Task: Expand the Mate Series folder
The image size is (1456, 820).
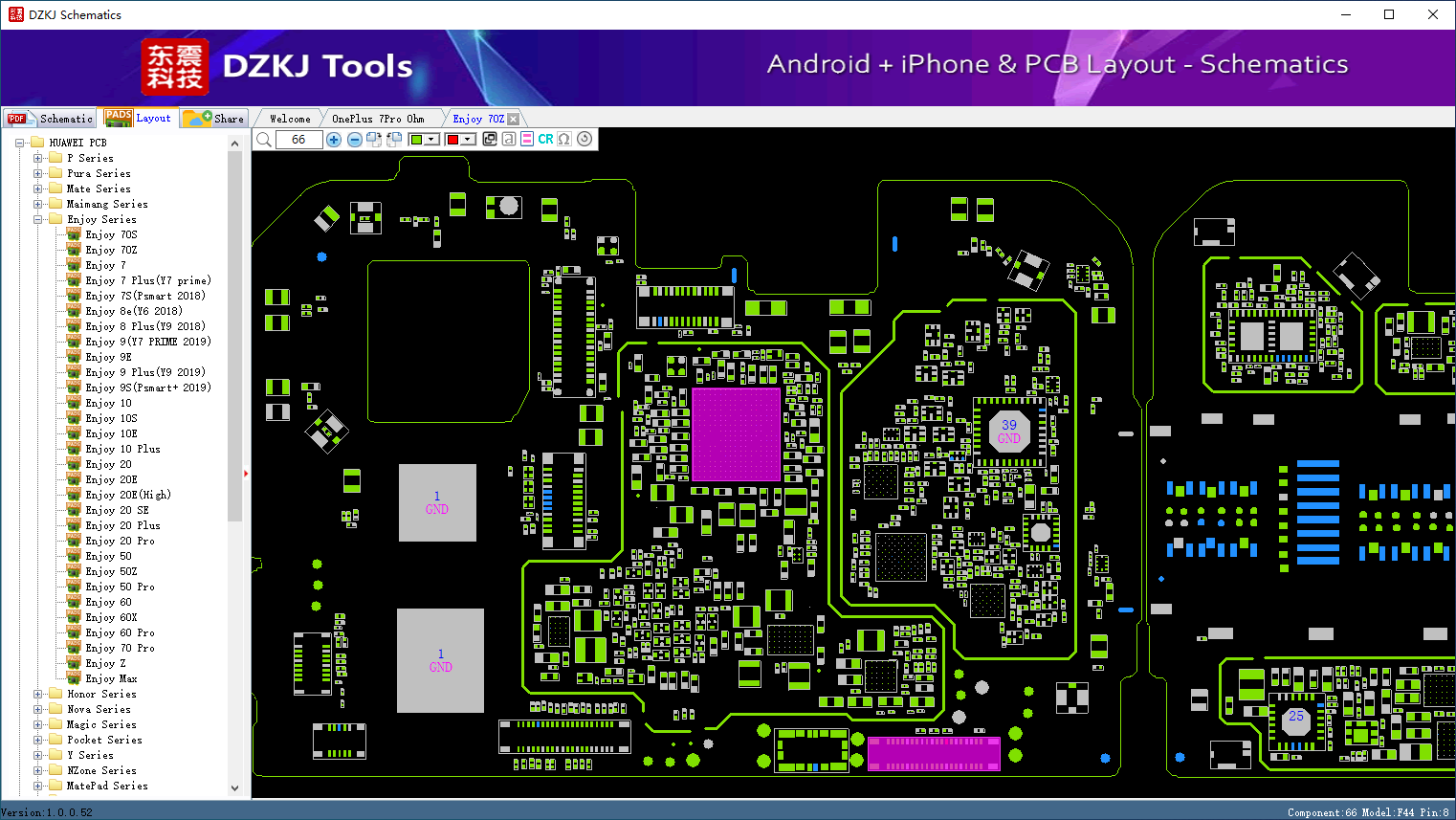Action: pos(38,188)
